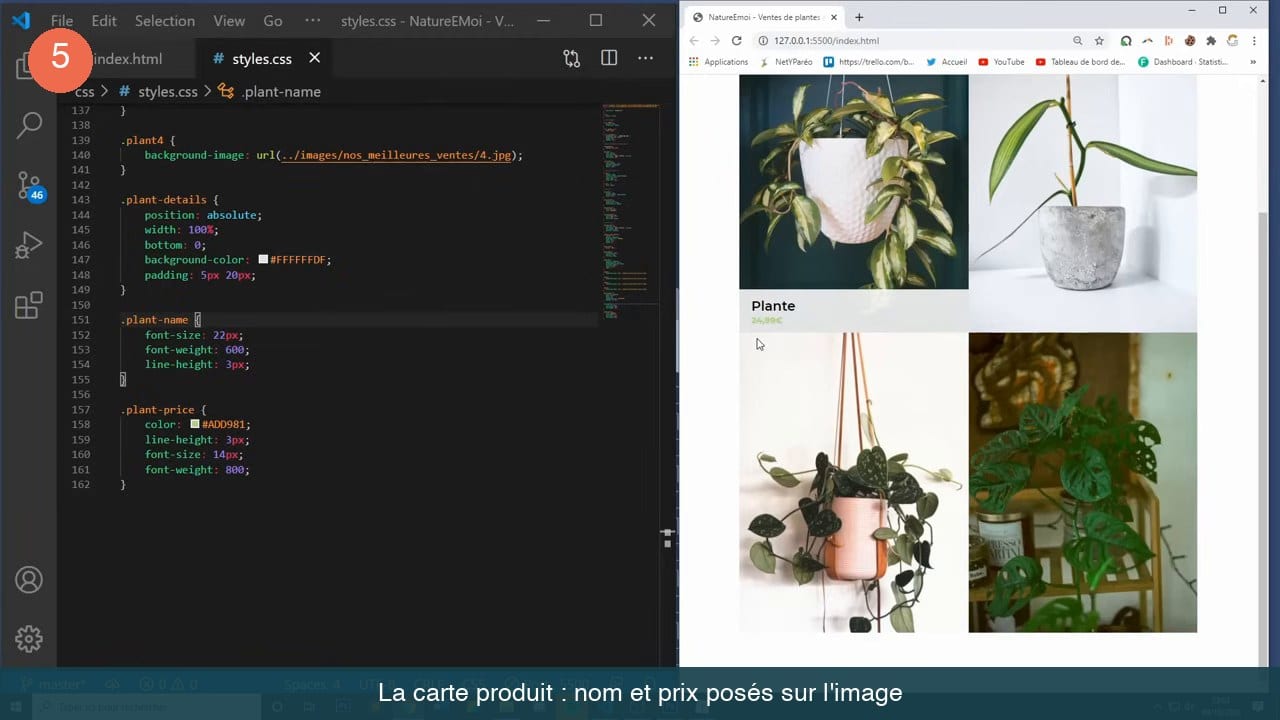The image size is (1280, 720).
Task: Click the monstera on wooden shelf image
Action: [1083, 482]
